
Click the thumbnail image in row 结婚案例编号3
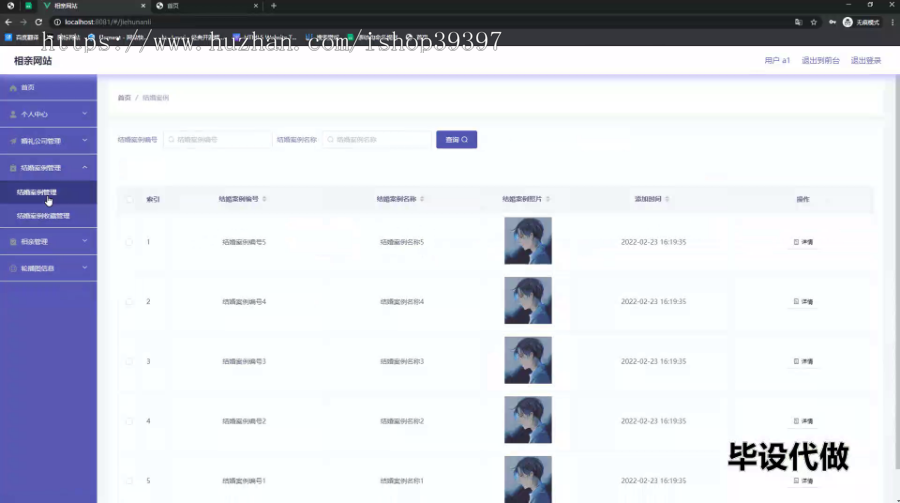[528, 360]
